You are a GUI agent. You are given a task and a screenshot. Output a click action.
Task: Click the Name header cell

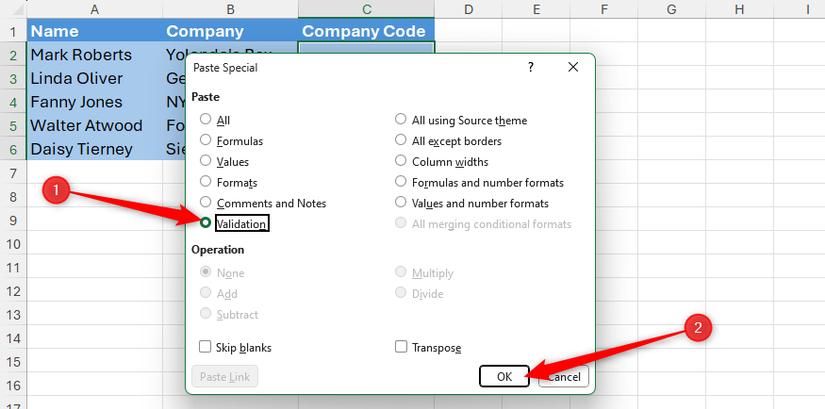click(x=95, y=31)
